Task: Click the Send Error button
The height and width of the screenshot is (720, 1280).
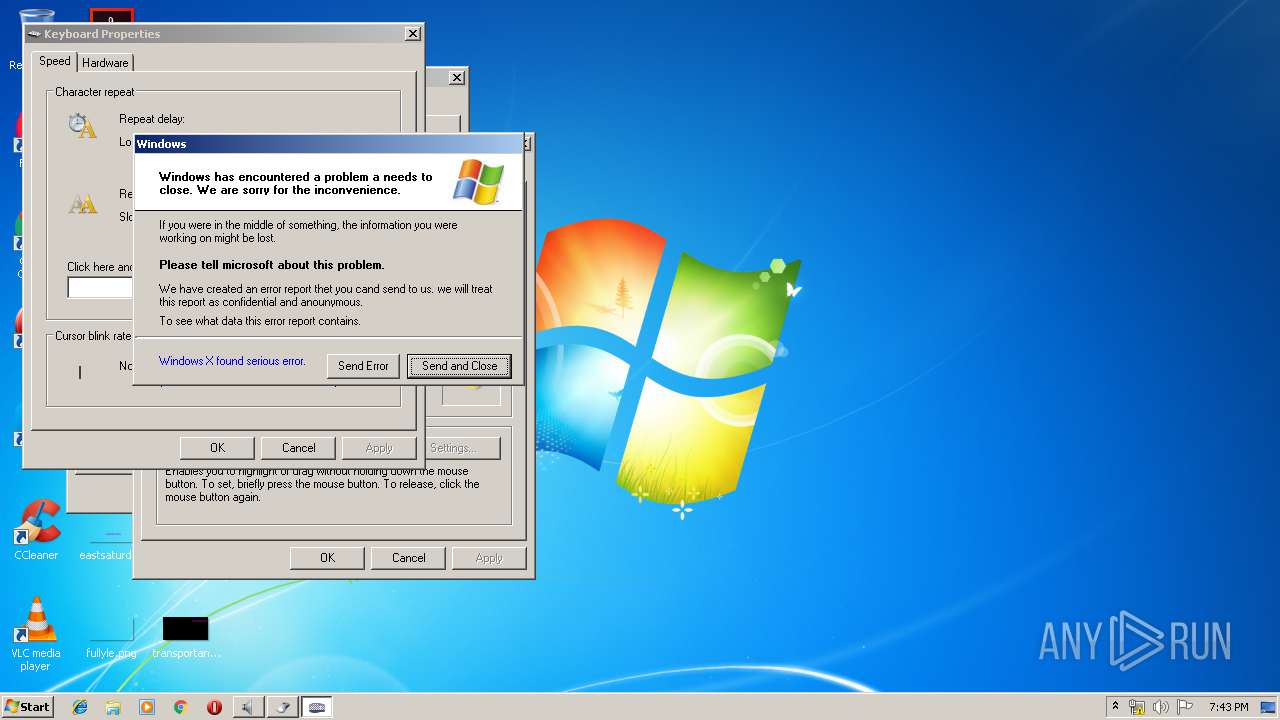Action: point(363,366)
